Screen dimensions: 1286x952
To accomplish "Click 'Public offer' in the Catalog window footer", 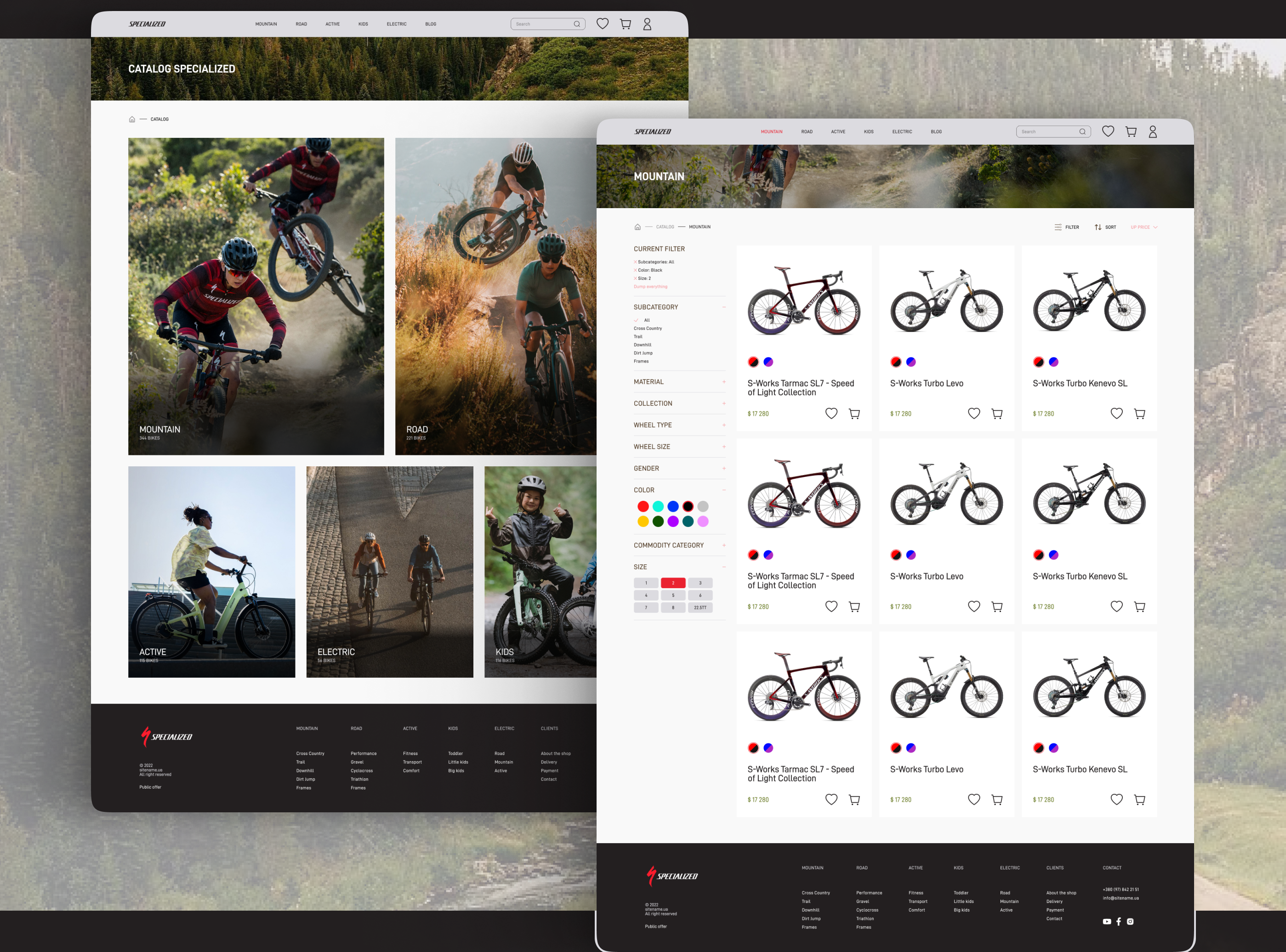I will [150, 787].
